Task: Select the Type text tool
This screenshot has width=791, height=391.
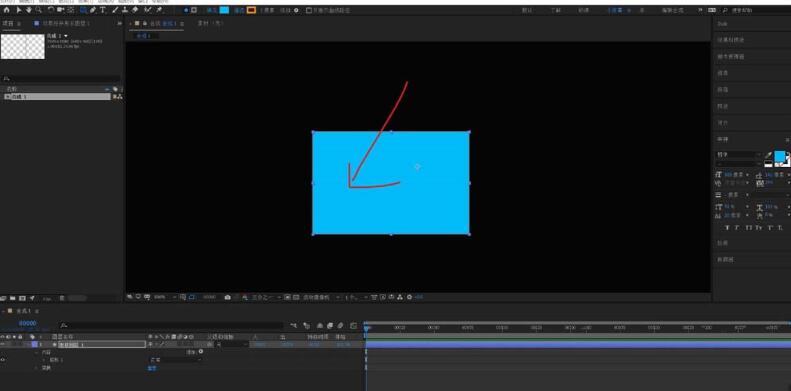Action: click(x=103, y=10)
